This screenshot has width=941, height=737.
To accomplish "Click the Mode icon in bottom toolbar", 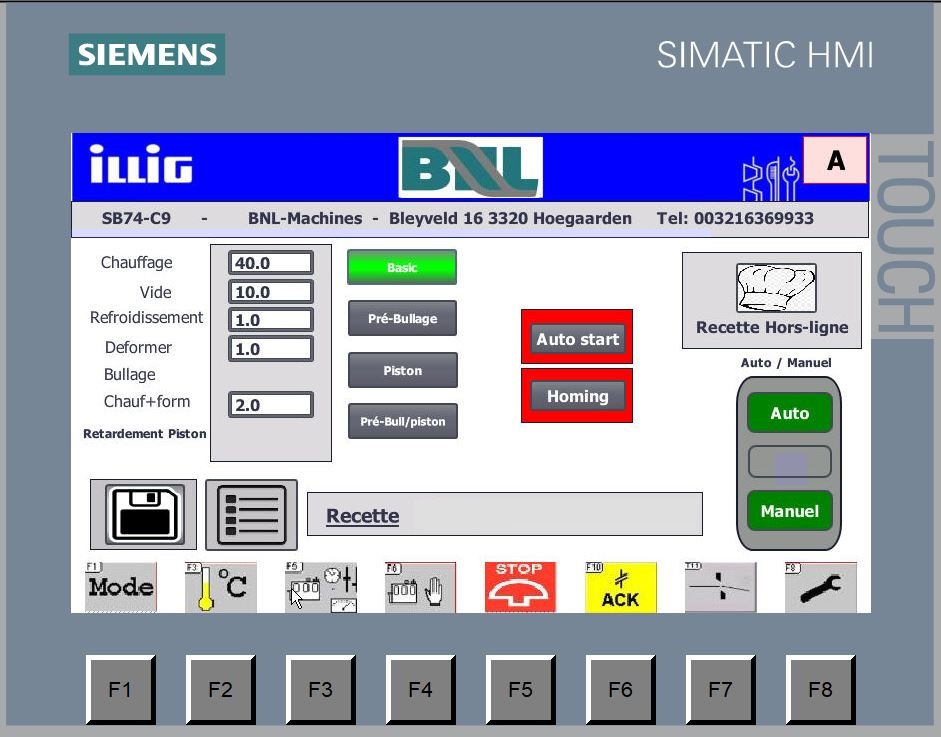I will (121, 587).
